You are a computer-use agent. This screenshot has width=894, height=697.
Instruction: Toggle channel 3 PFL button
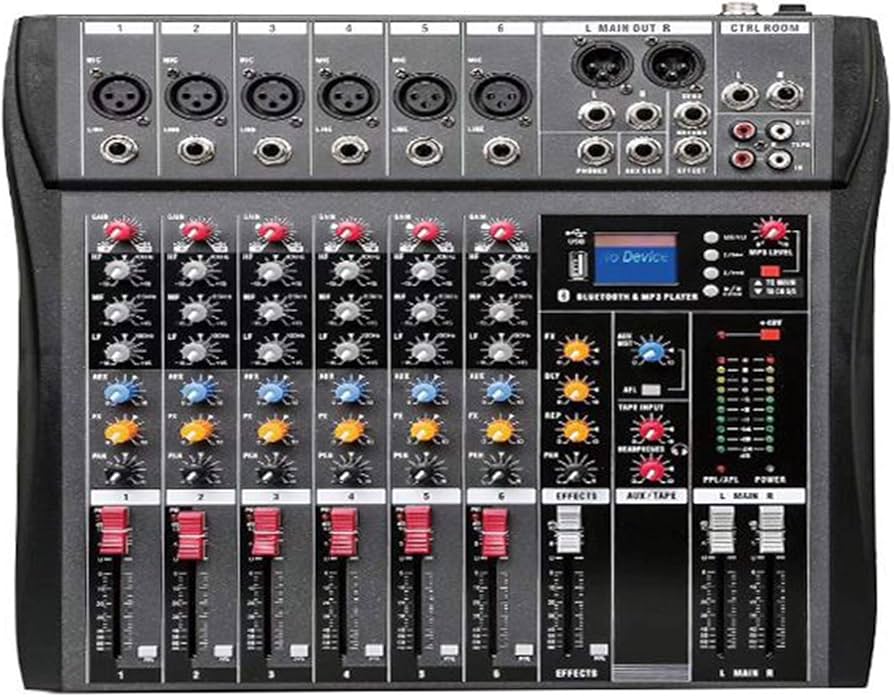299,651
